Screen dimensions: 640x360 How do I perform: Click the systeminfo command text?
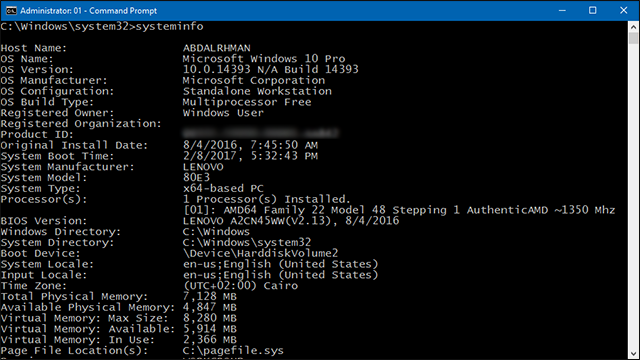(x=169, y=27)
